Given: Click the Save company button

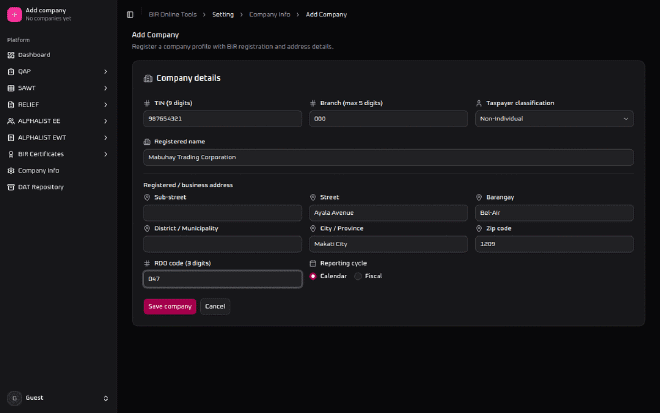Looking at the screenshot, I should click(x=170, y=306).
